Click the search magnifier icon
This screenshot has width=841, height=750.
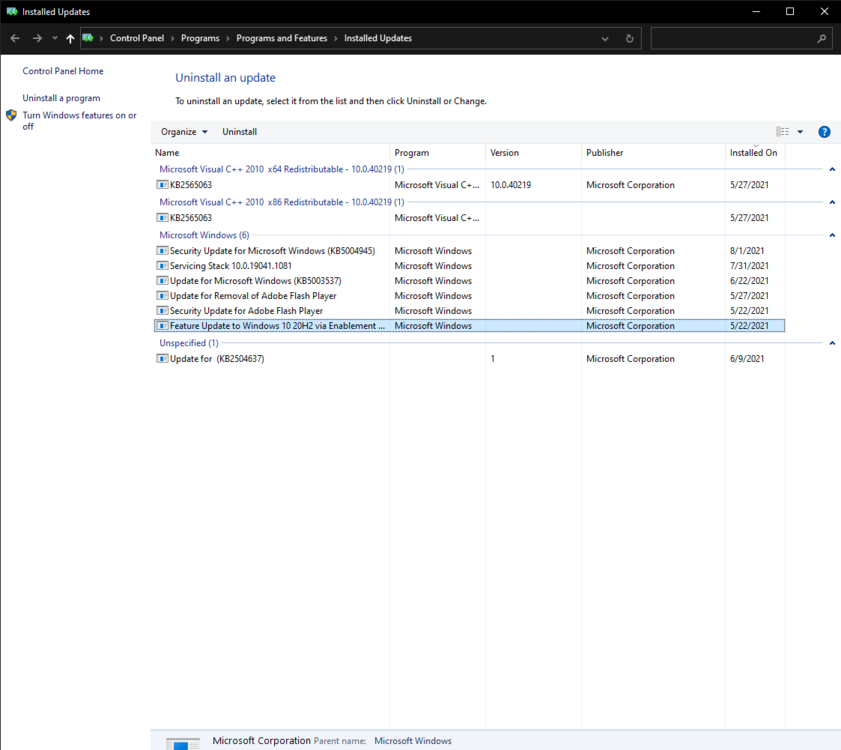pyautogui.click(x=822, y=39)
